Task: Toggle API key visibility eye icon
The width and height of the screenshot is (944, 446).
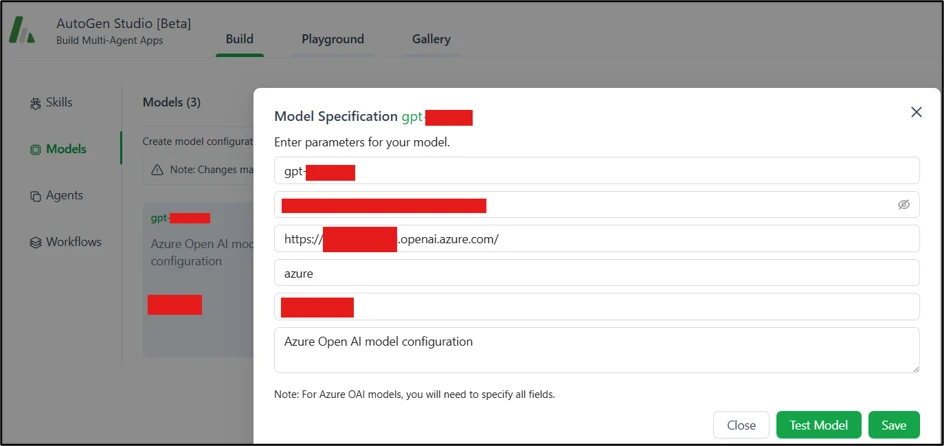Action: [x=904, y=205]
